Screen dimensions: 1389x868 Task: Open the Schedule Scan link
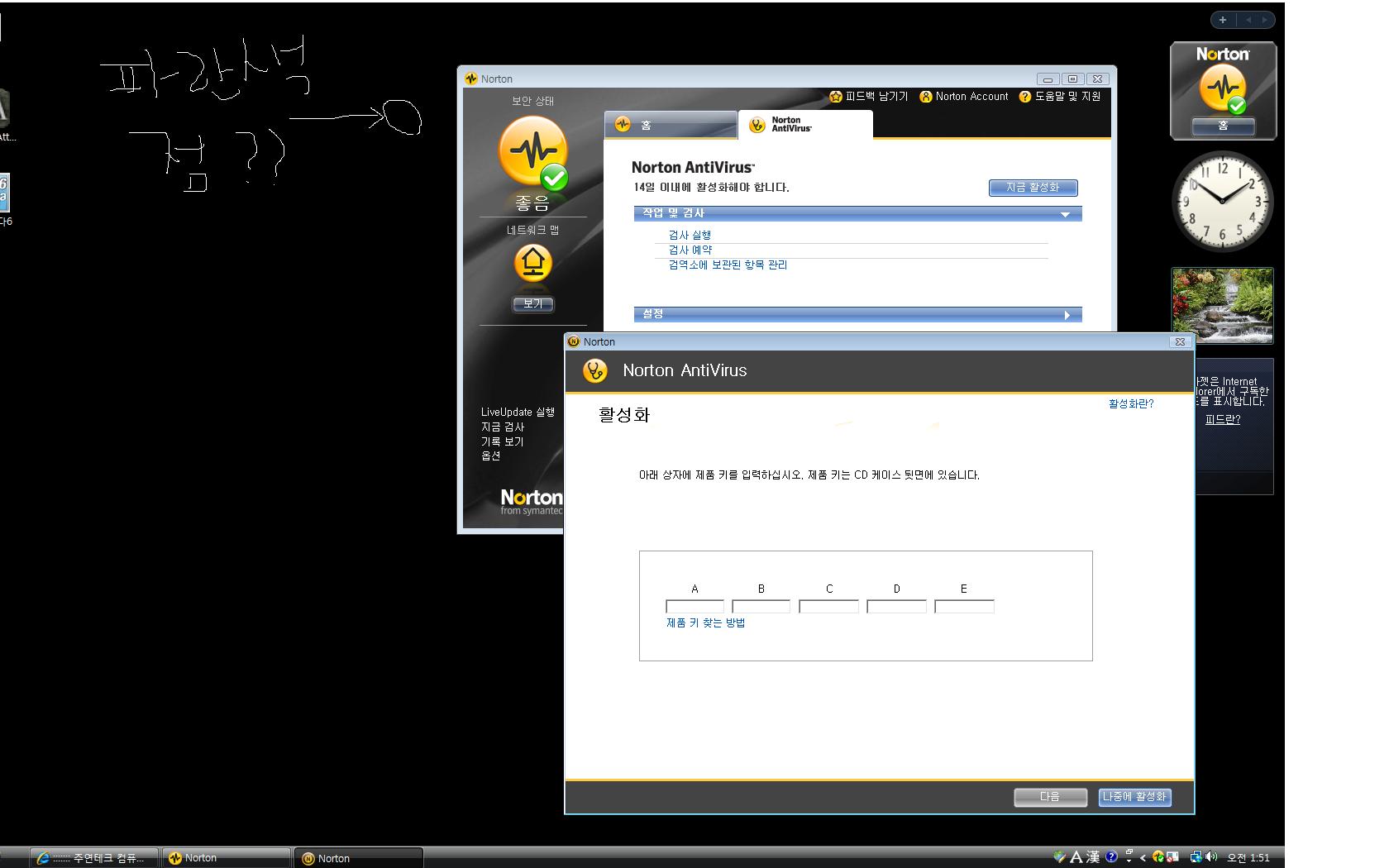pos(690,250)
